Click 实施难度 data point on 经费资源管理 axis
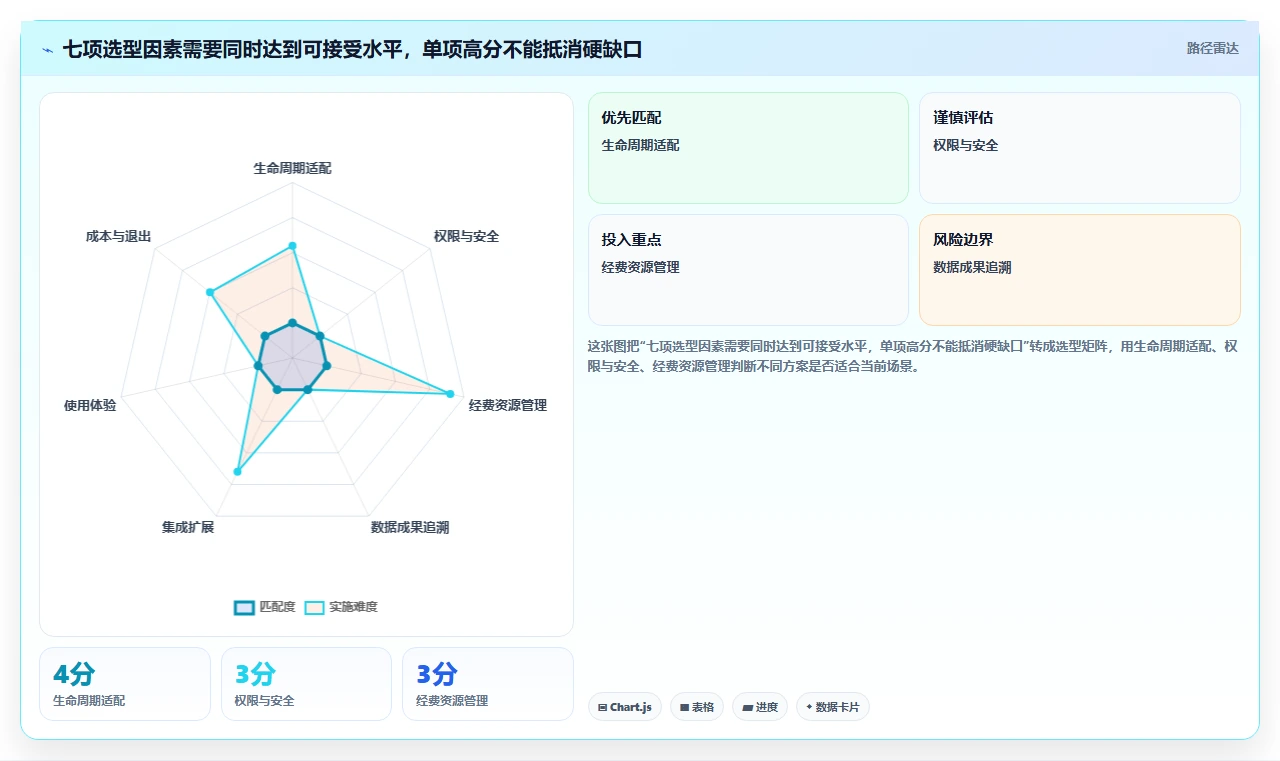The height and width of the screenshot is (761, 1280). pyautogui.click(x=450, y=393)
